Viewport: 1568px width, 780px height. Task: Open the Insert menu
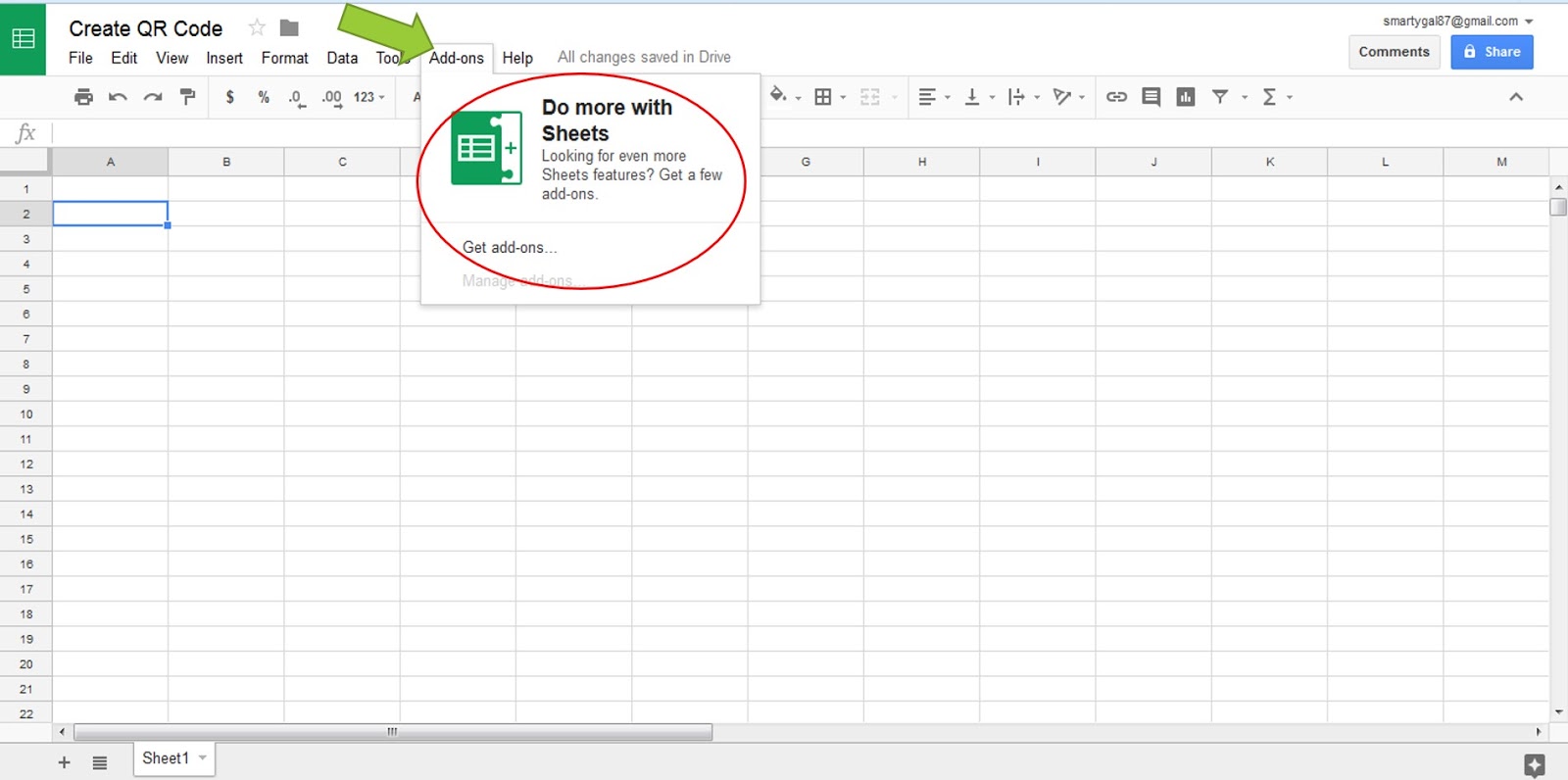(224, 58)
